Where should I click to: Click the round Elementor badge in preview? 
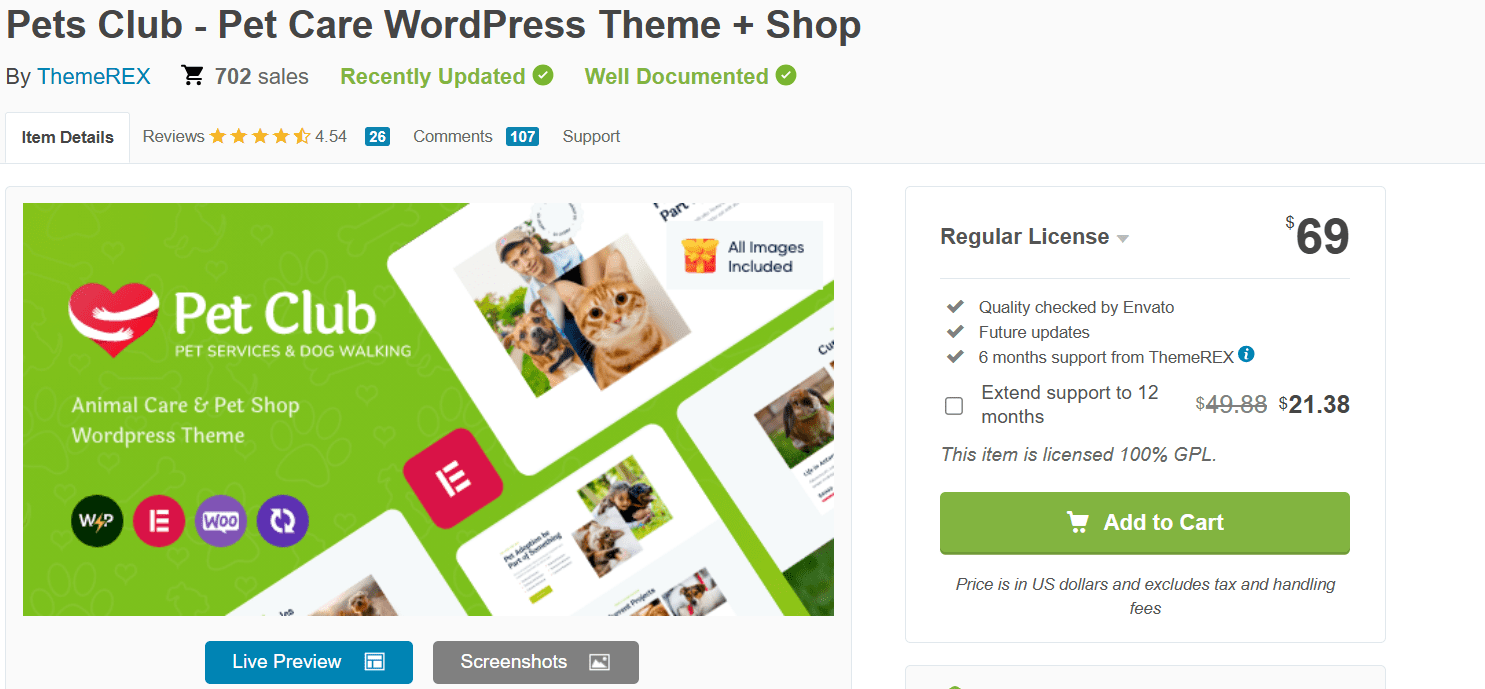(159, 521)
